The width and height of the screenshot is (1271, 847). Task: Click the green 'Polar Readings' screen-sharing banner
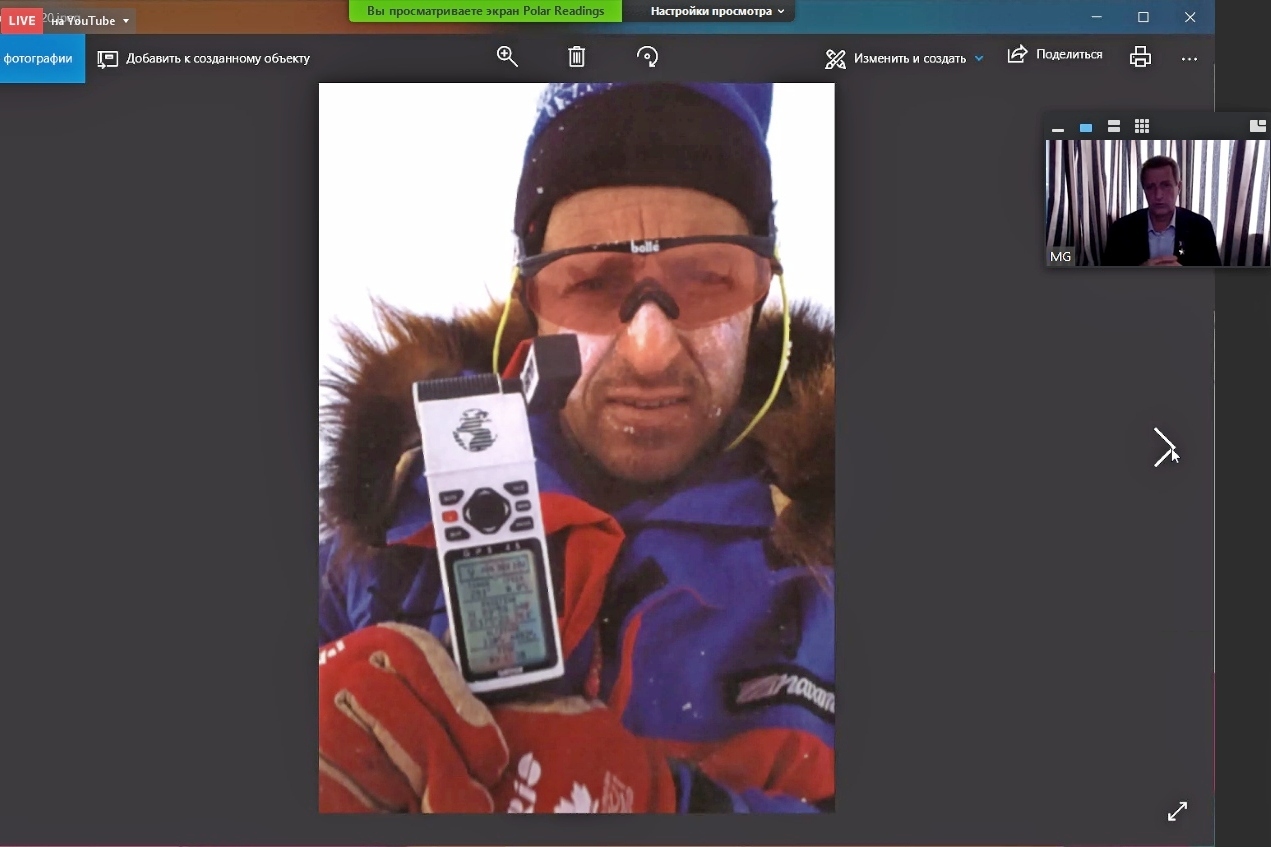tap(485, 11)
